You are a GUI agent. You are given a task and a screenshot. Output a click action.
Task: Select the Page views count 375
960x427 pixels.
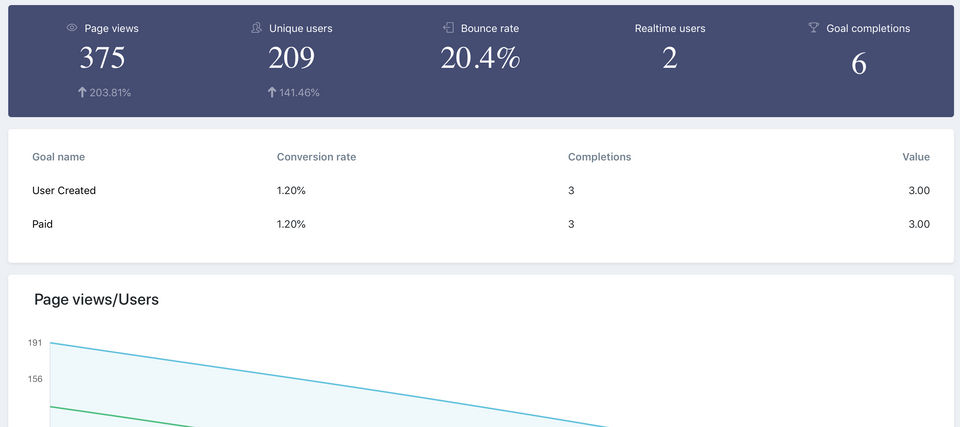(102, 58)
